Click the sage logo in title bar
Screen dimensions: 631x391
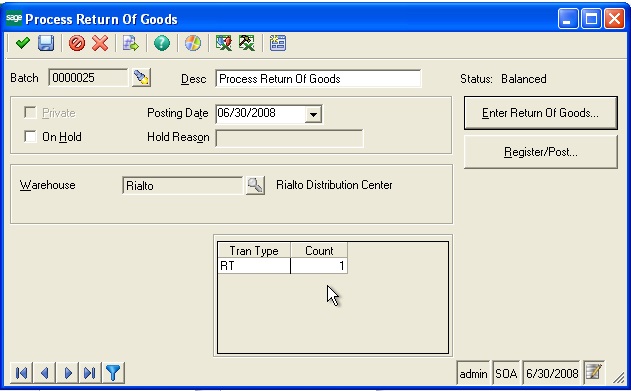point(14,18)
